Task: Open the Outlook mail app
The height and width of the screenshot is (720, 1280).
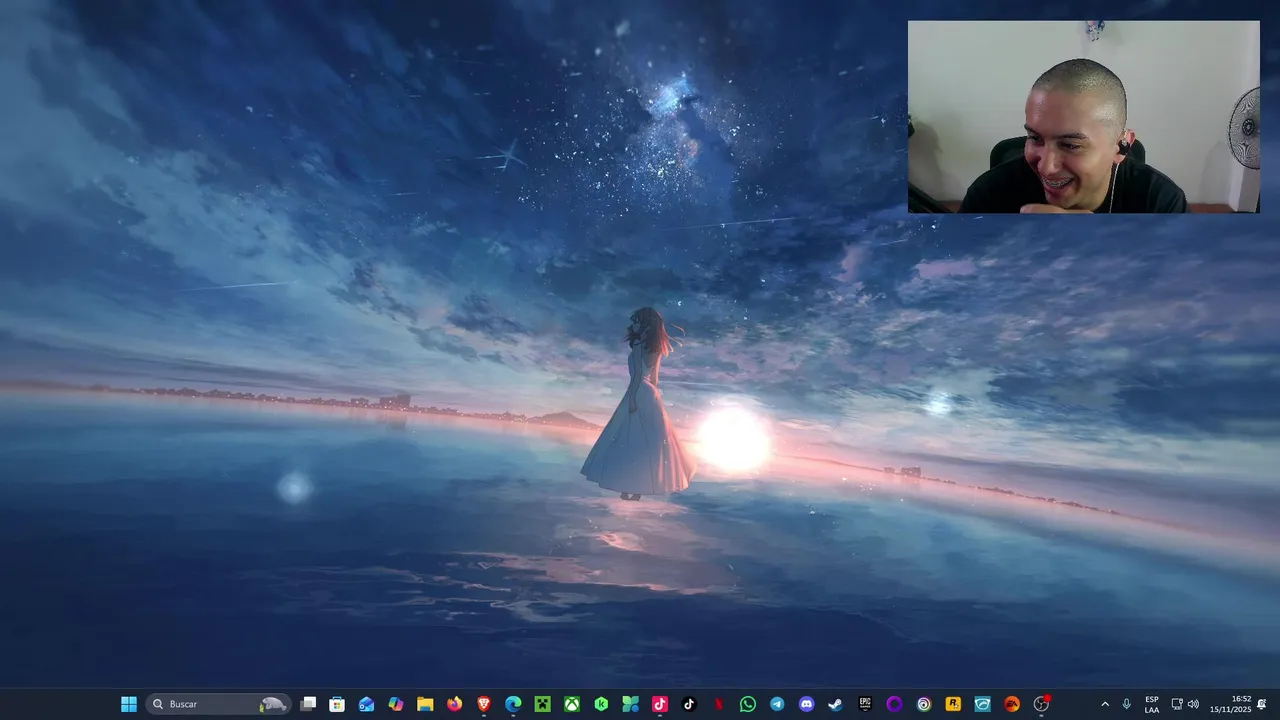Action: [x=366, y=704]
